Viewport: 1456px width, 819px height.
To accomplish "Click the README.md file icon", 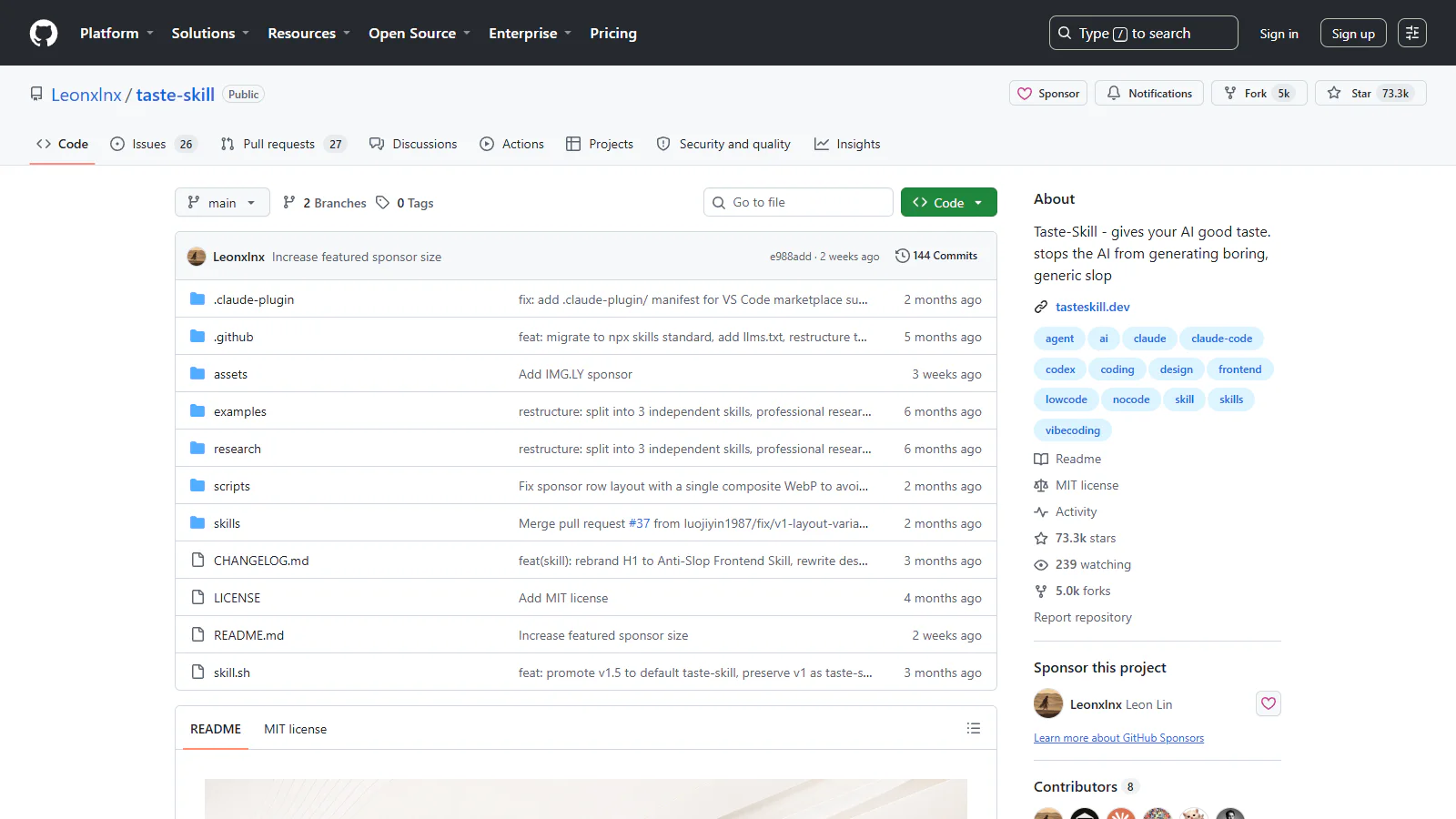I will pyautogui.click(x=197, y=634).
